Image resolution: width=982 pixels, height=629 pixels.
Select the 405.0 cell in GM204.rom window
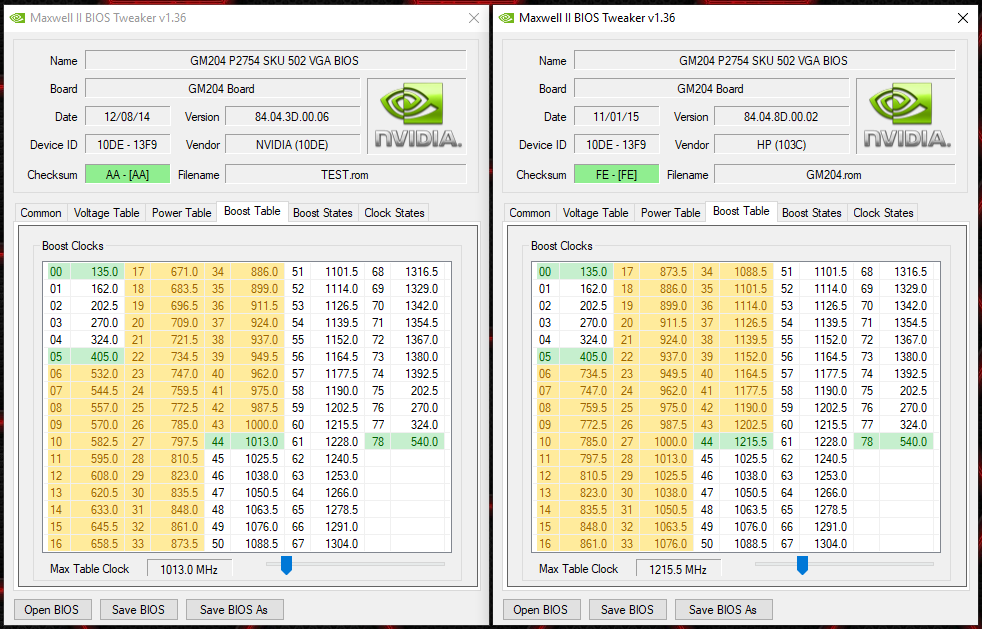[x=587, y=356]
